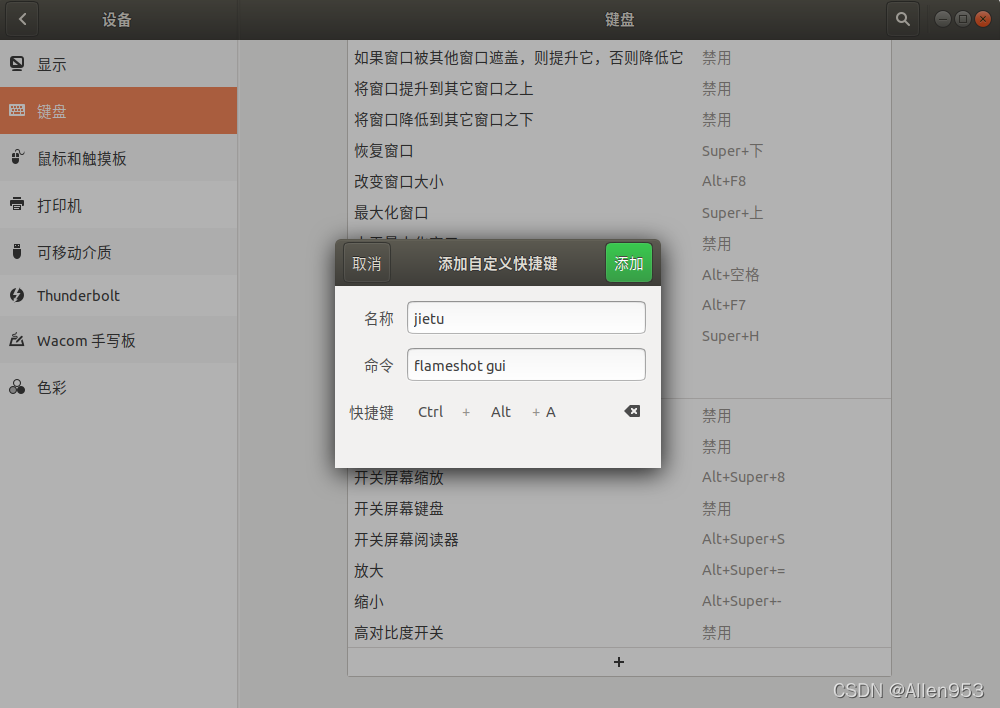The width and height of the screenshot is (1000, 708).
Task: Click the 名称 field containing jietu
Action: (526, 318)
